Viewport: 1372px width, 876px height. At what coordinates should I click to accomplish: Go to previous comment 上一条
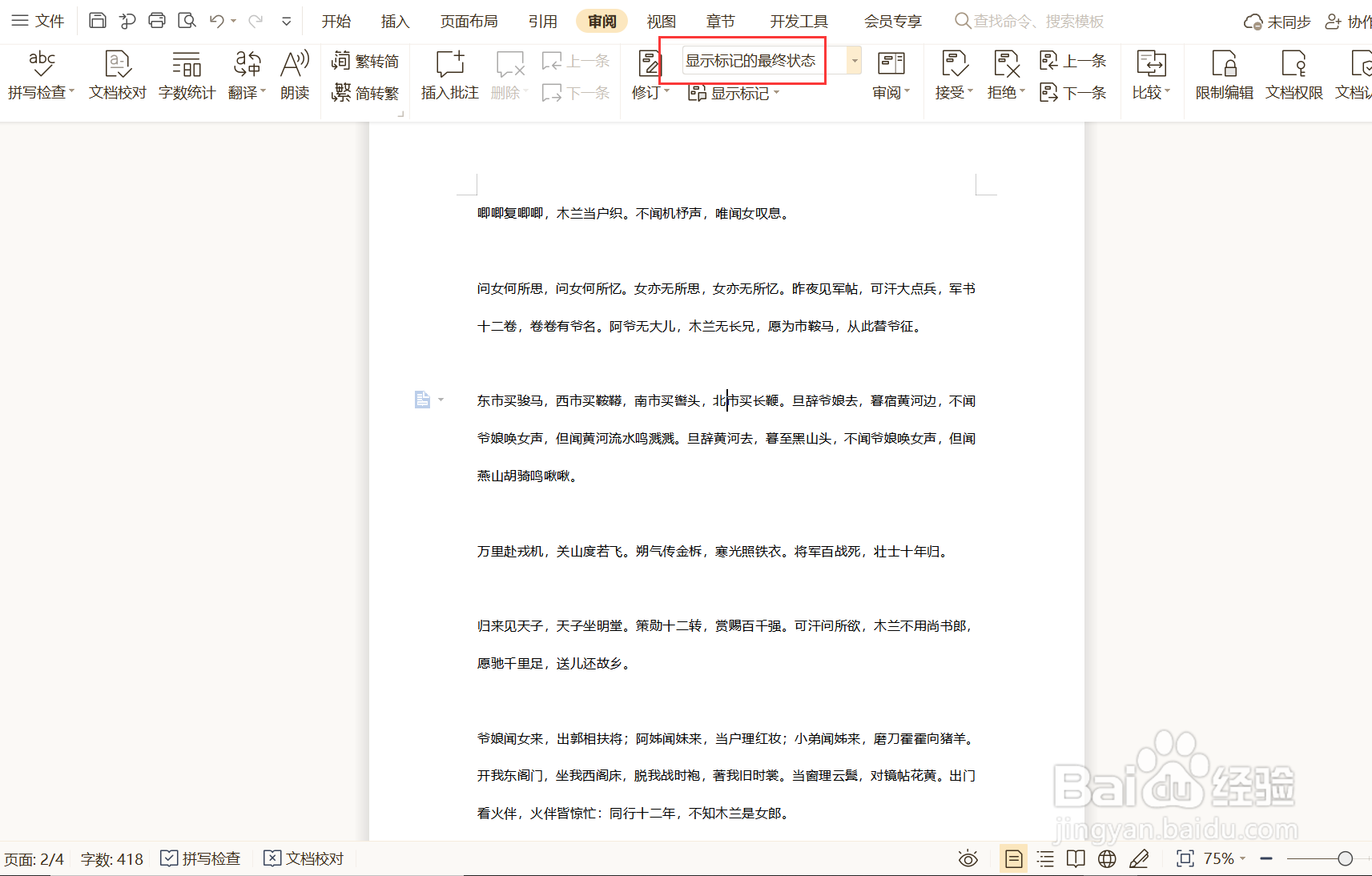pos(575,61)
